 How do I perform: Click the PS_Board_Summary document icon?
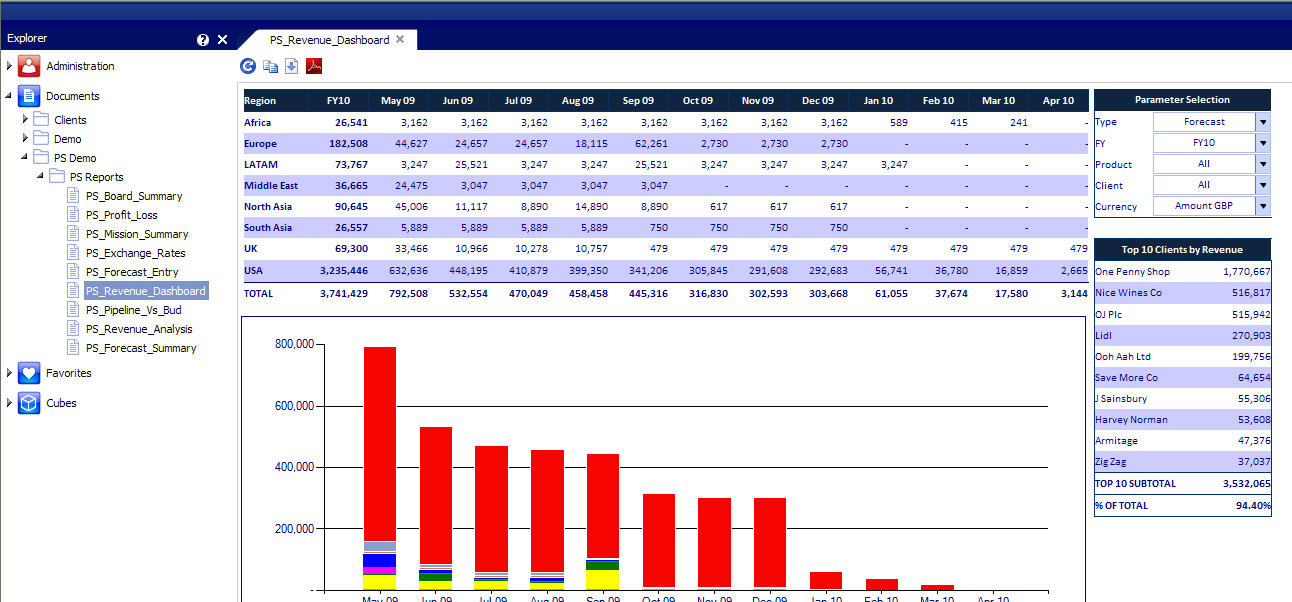[x=73, y=196]
